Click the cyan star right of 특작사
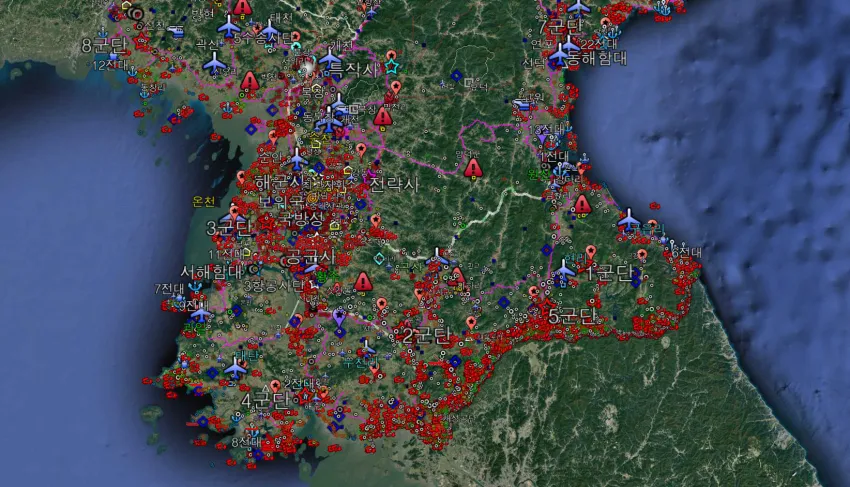This screenshot has height=487, width=850. coord(392,67)
